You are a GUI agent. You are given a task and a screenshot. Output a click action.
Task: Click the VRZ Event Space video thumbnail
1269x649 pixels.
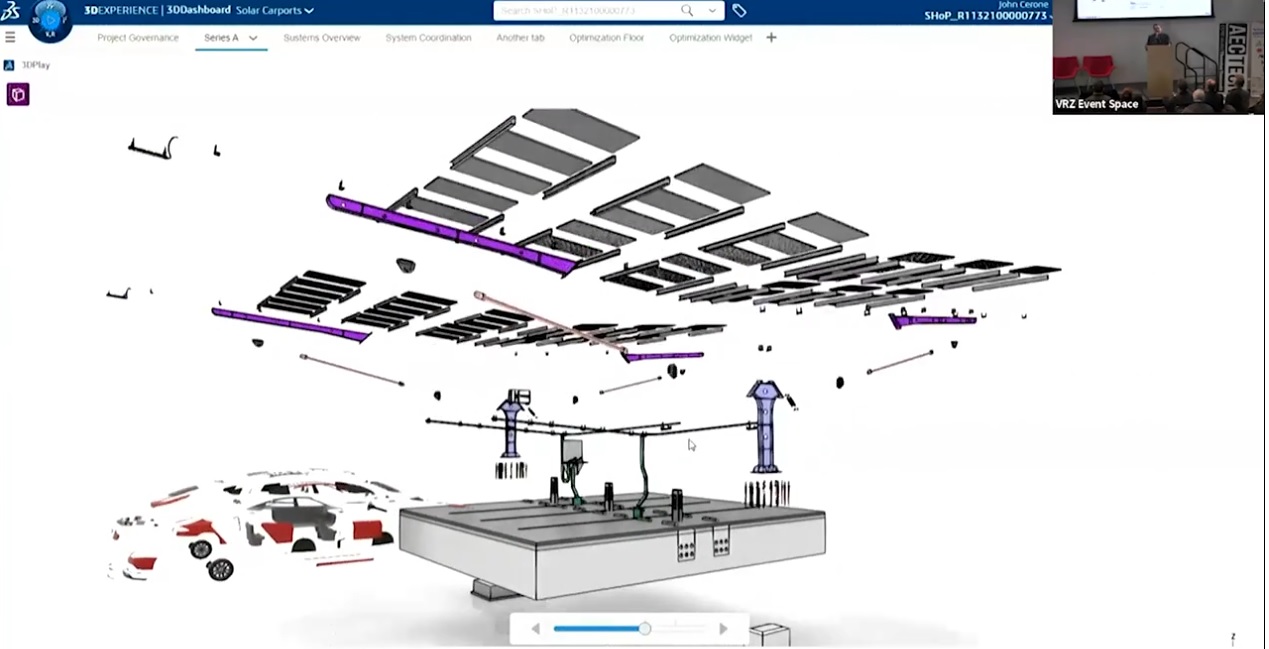coord(1157,57)
